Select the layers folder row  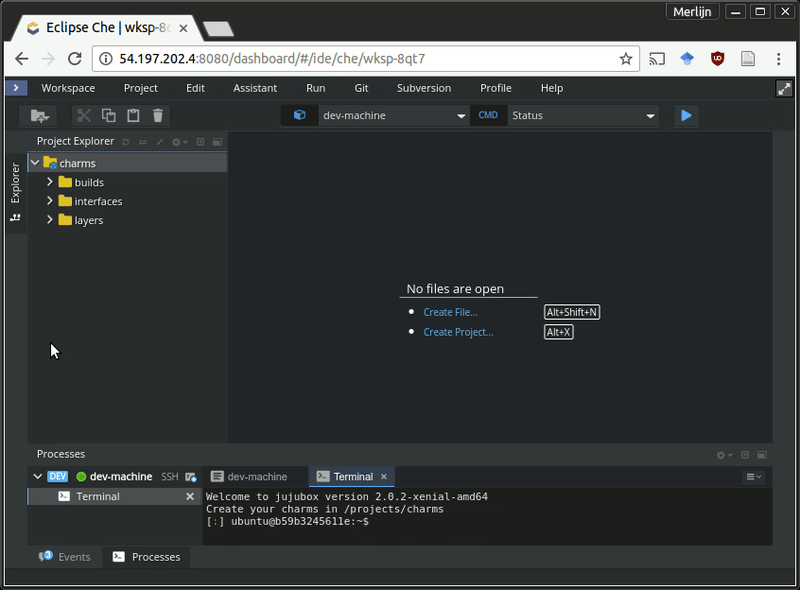point(128,220)
